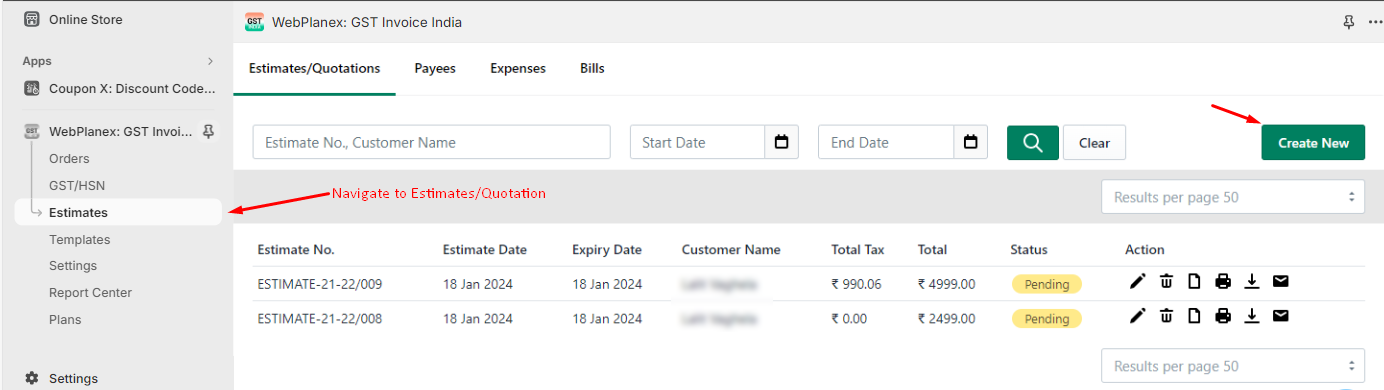Open the upper Results per page dropdown
1384x390 pixels.
pyautogui.click(x=1233, y=197)
